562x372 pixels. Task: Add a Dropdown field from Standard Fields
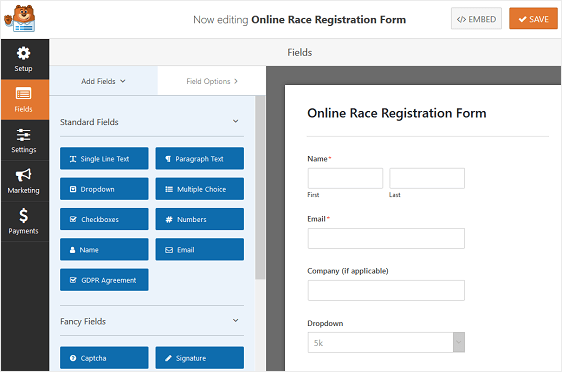104,189
